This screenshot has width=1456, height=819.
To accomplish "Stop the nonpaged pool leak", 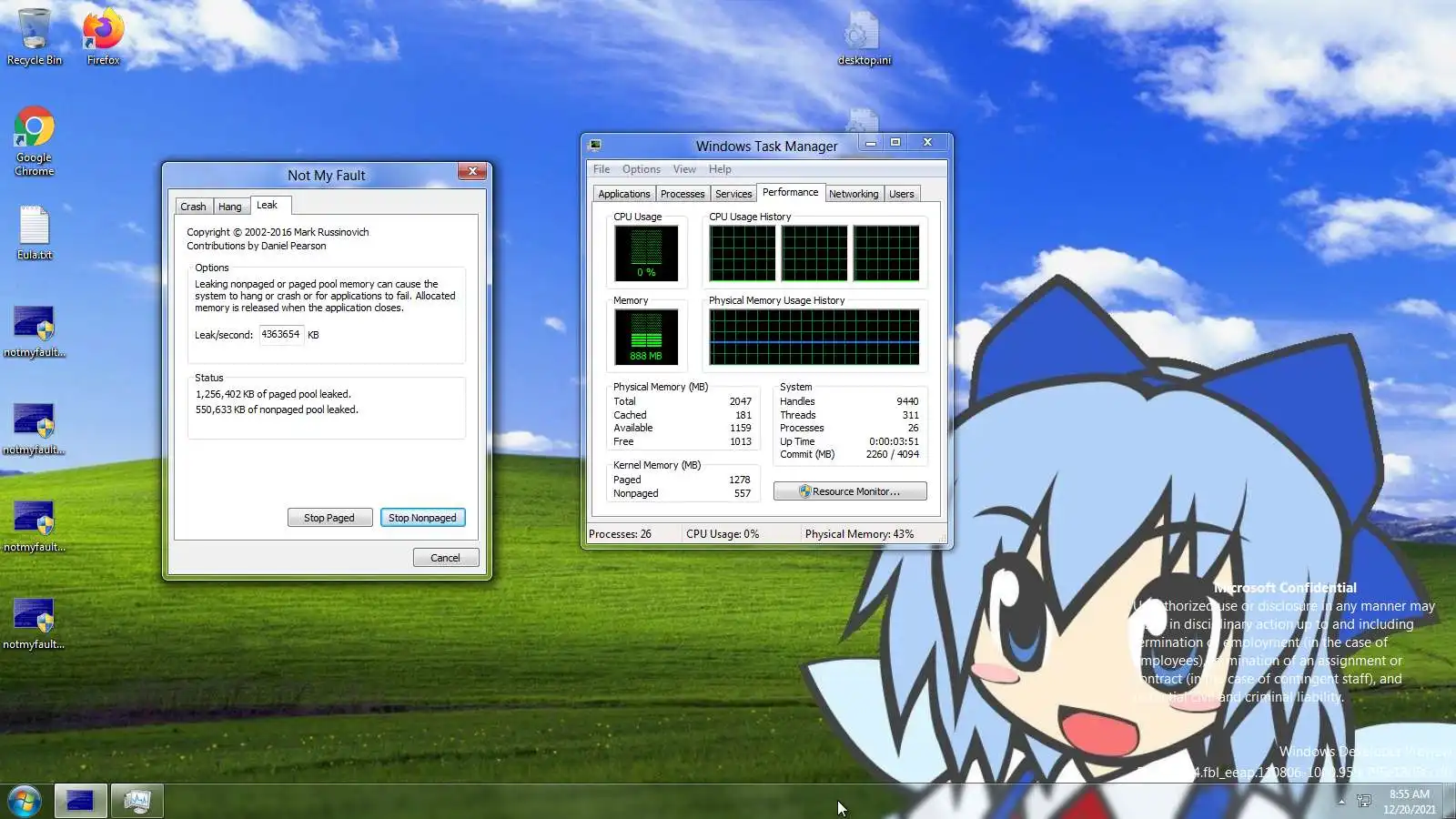I will pos(422,518).
